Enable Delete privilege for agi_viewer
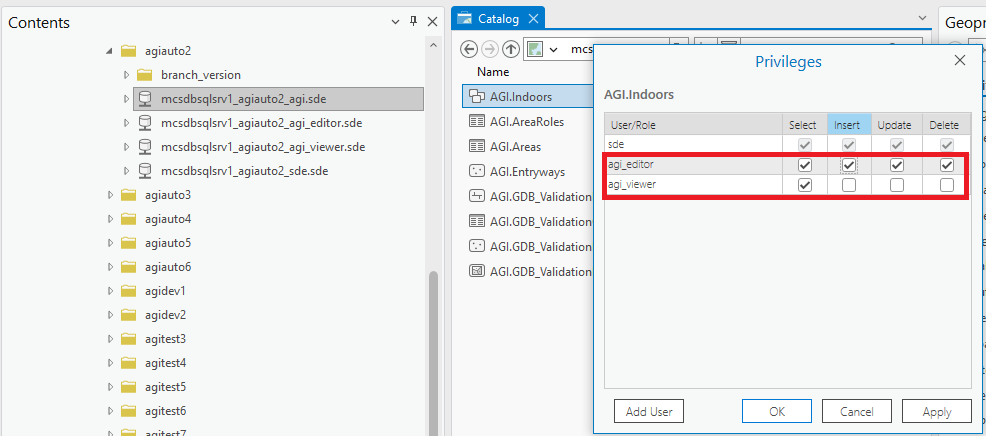 point(946,185)
